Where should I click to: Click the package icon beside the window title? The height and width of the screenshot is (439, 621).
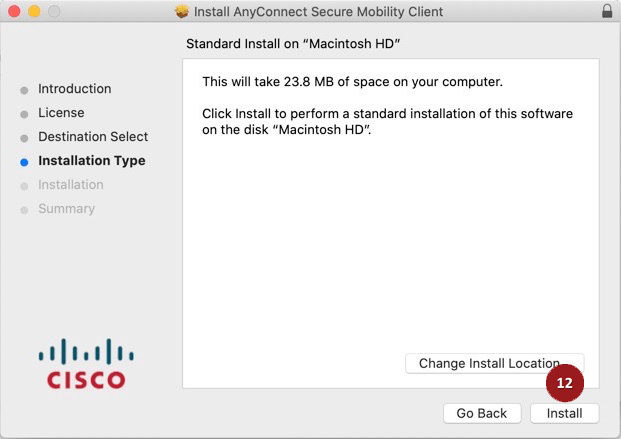[181, 12]
